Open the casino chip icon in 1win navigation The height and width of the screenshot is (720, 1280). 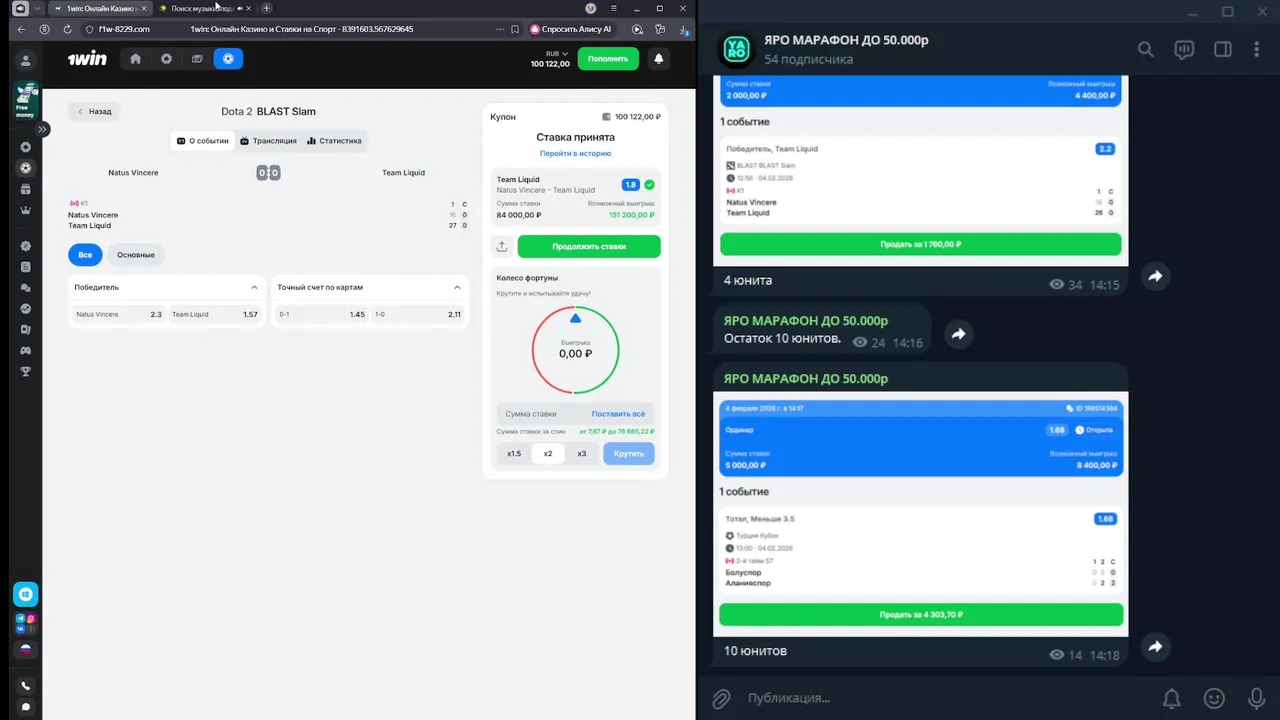pyautogui.click(x=166, y=59)
